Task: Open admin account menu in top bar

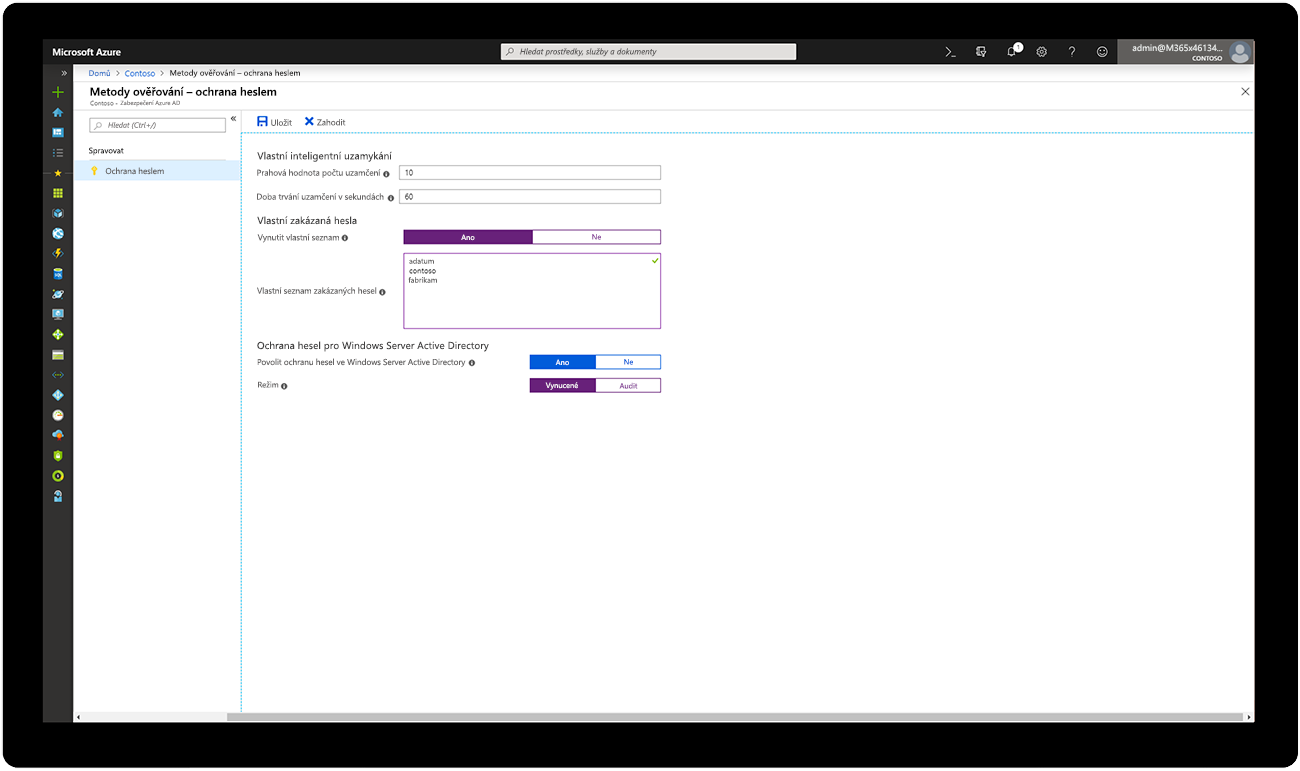Action: click(x=1186, y=52)
